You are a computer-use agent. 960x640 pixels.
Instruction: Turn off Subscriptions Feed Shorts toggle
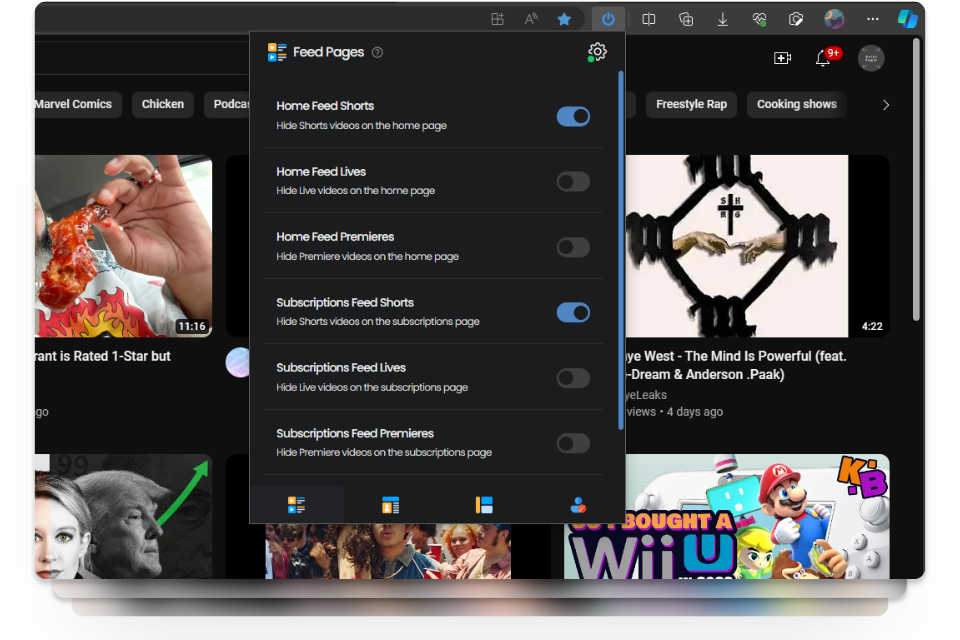[x=573, y=312]
